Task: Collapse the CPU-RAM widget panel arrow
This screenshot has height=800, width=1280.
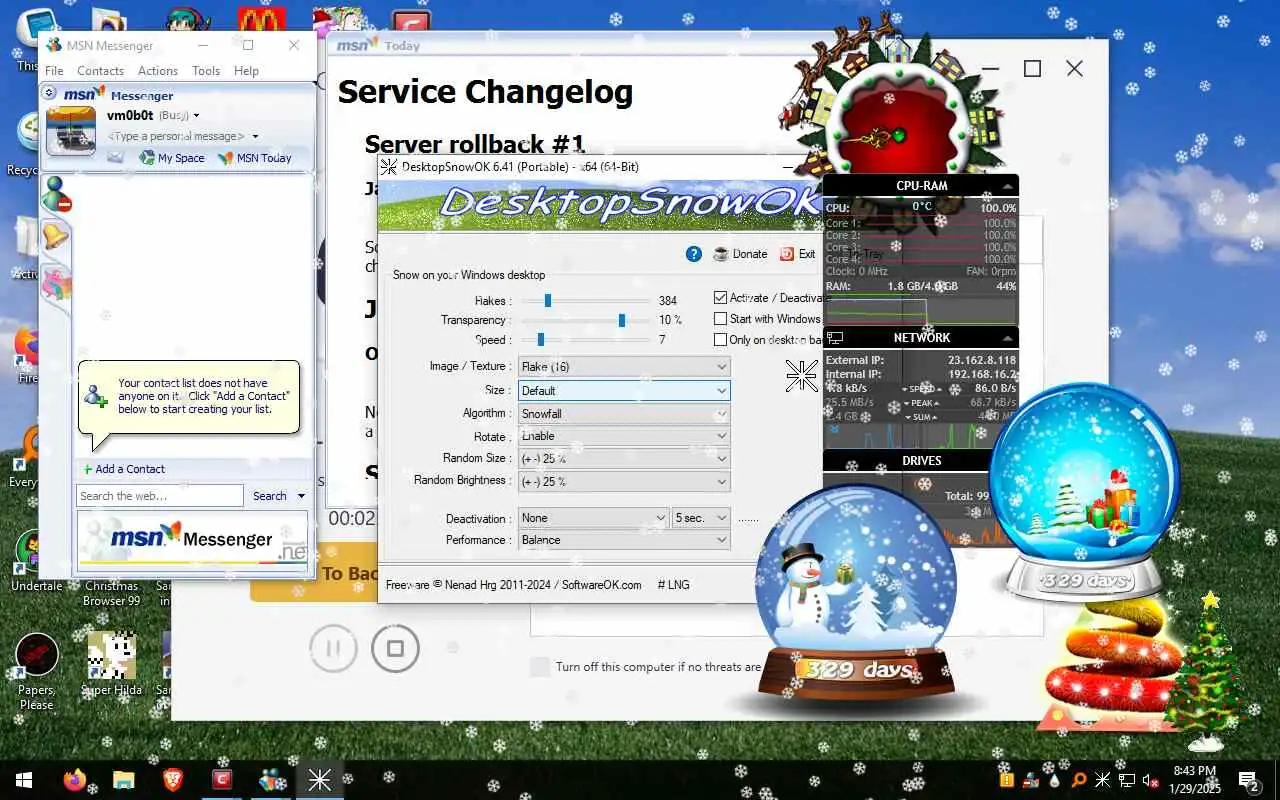Action: [x=1007, y=186]
